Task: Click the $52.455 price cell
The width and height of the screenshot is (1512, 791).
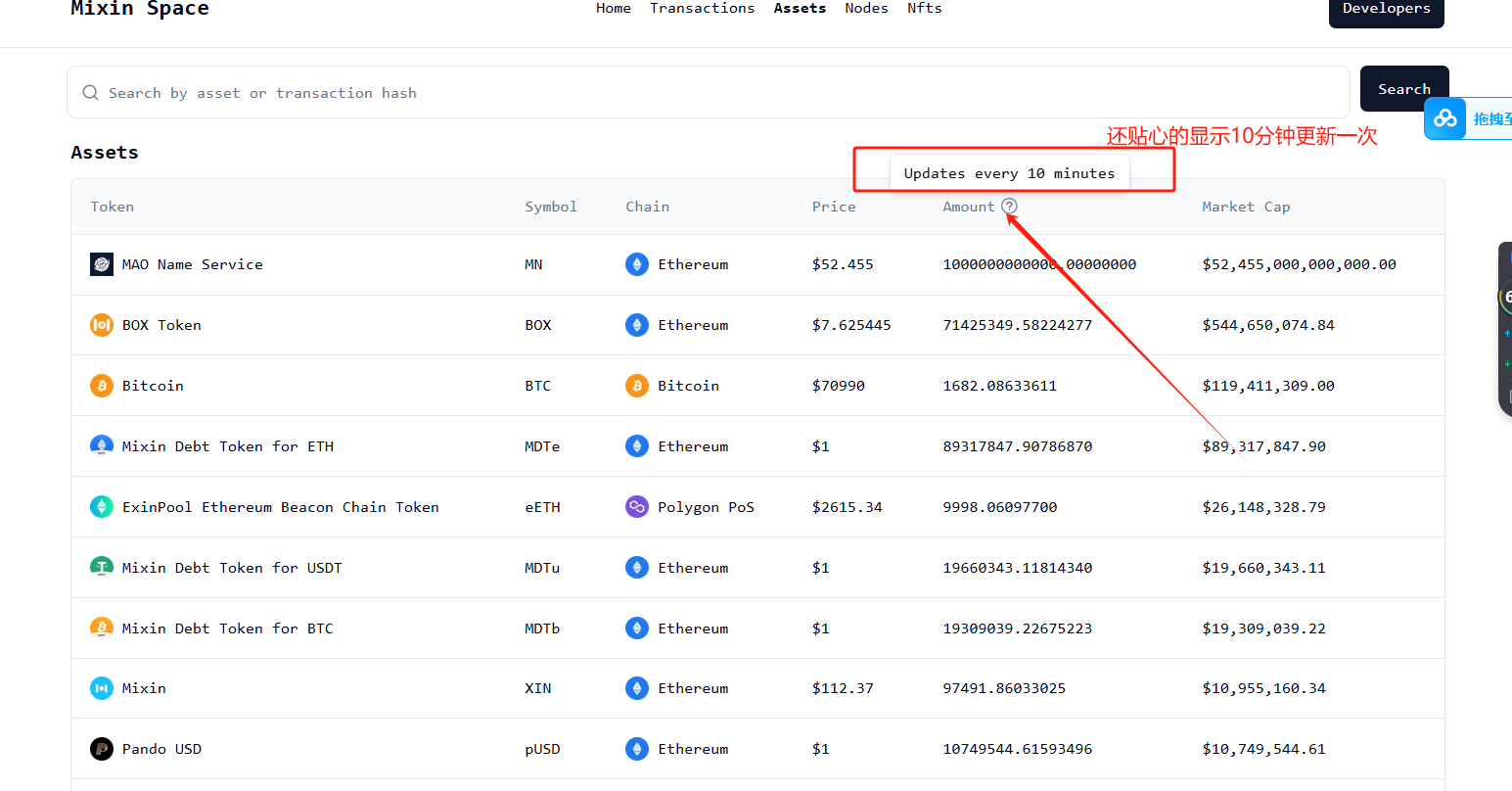Action: click(843, 264)
